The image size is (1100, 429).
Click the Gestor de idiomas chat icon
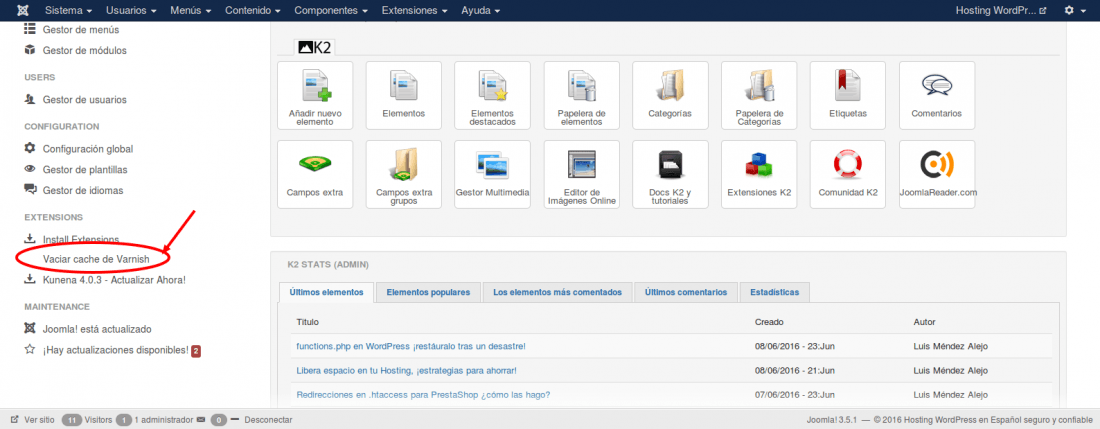pyautogui.click(x=29, y=189)
